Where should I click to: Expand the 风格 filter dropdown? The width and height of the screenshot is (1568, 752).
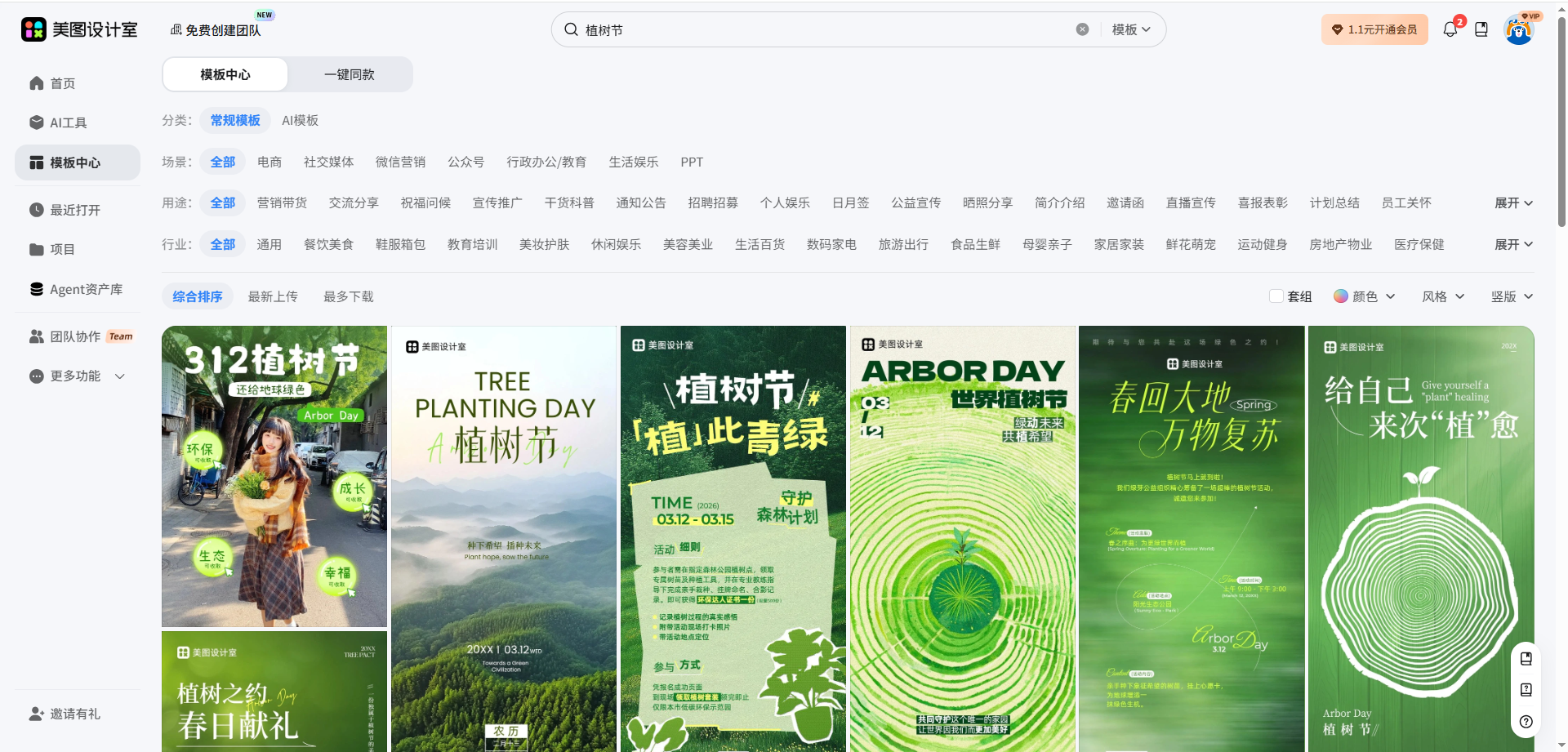[x=1442, y=296]
